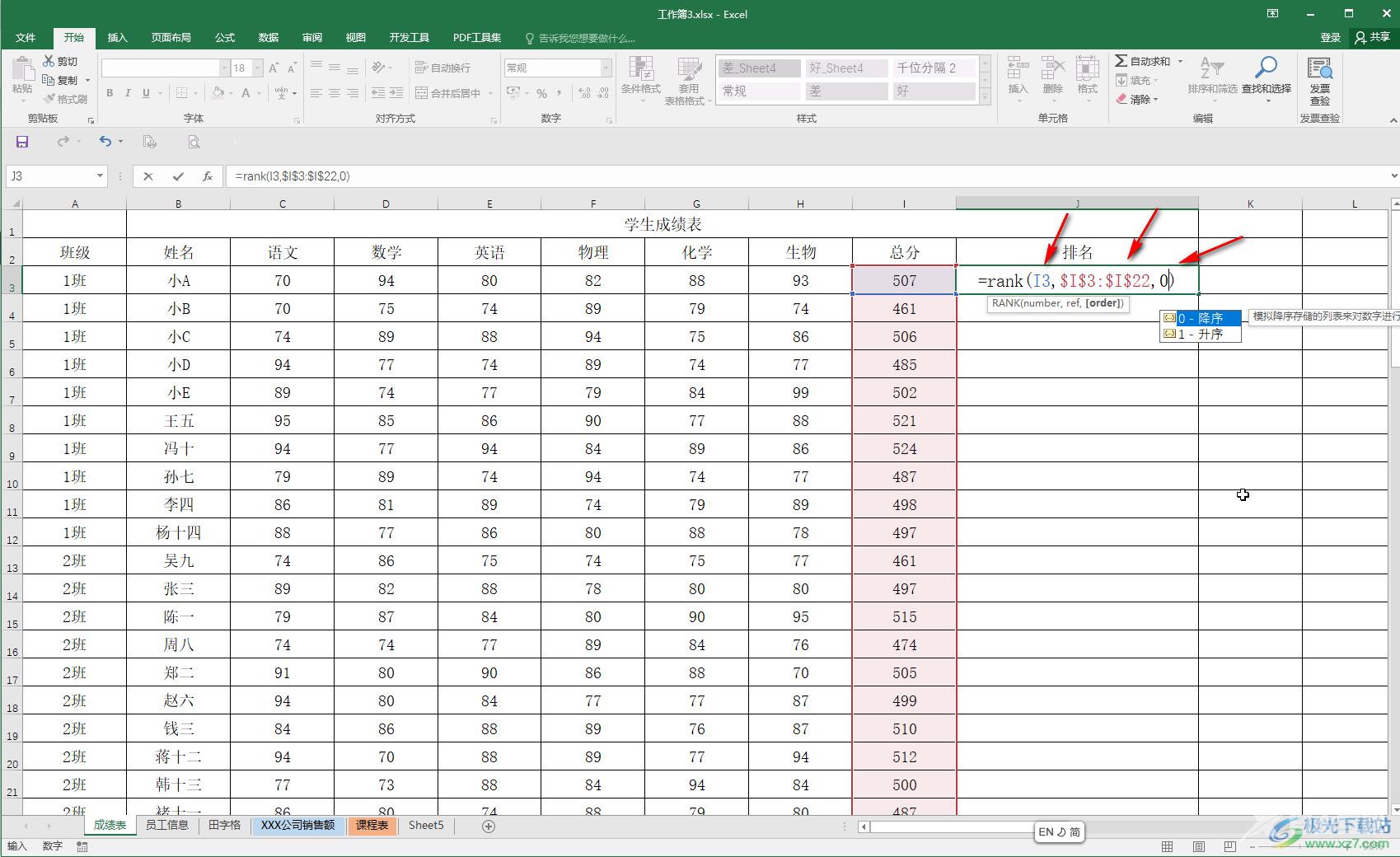
Task: Toggle center horizontal alignment
Action: [335, 93]
